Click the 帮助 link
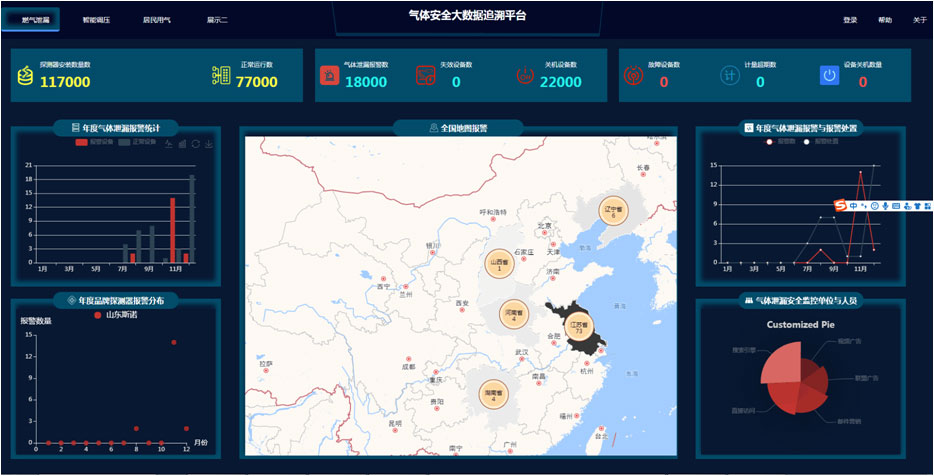Image resolution: width=934 pixels, height=476 pixels. 885,20
